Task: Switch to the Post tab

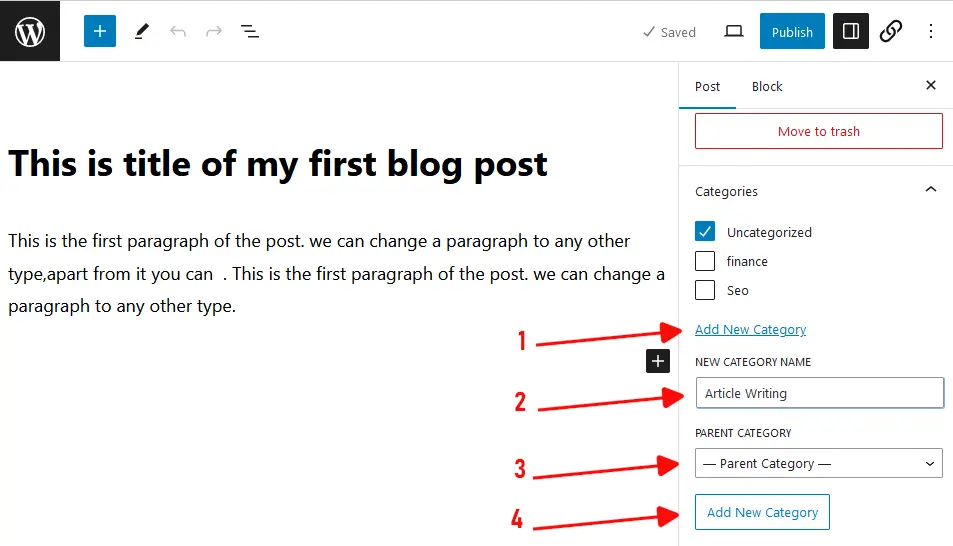Action: coord(708,86)
